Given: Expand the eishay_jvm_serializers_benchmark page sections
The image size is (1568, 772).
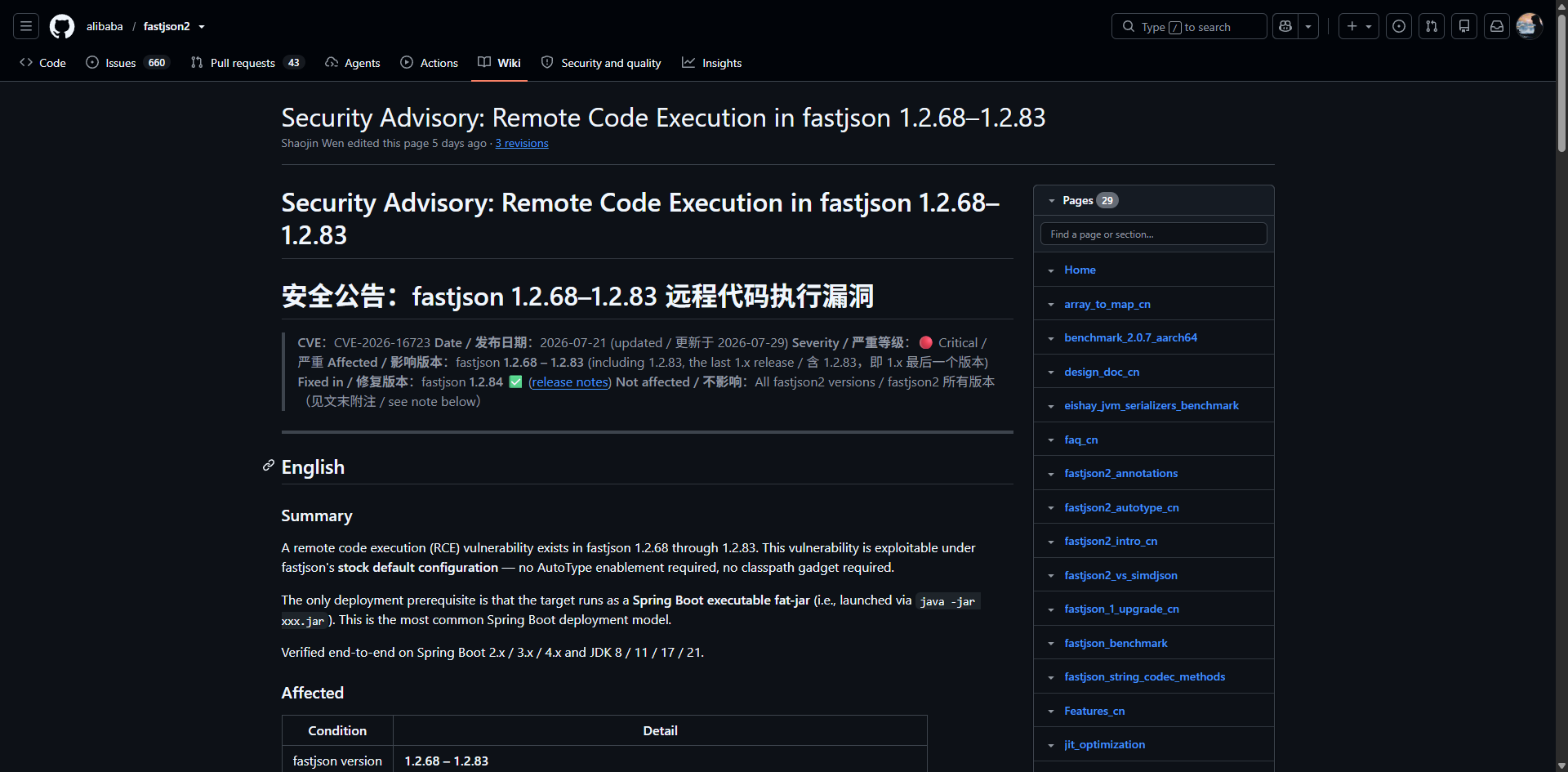Looking at the screenshot, I should pyautogui.click(x=1051, y=406).
